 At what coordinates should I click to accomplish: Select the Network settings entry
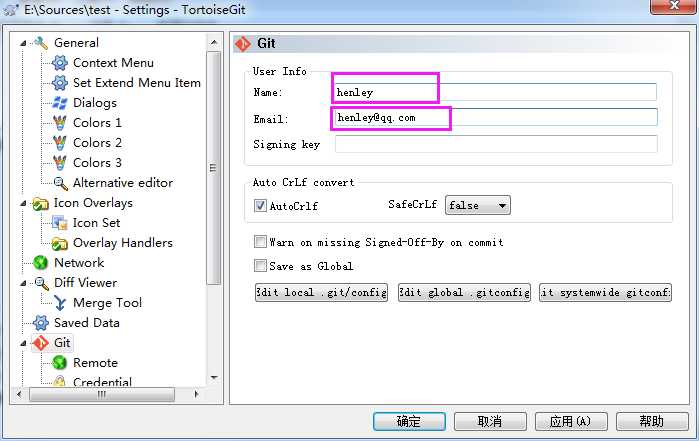pyautogui.click(x=79, y=263)
